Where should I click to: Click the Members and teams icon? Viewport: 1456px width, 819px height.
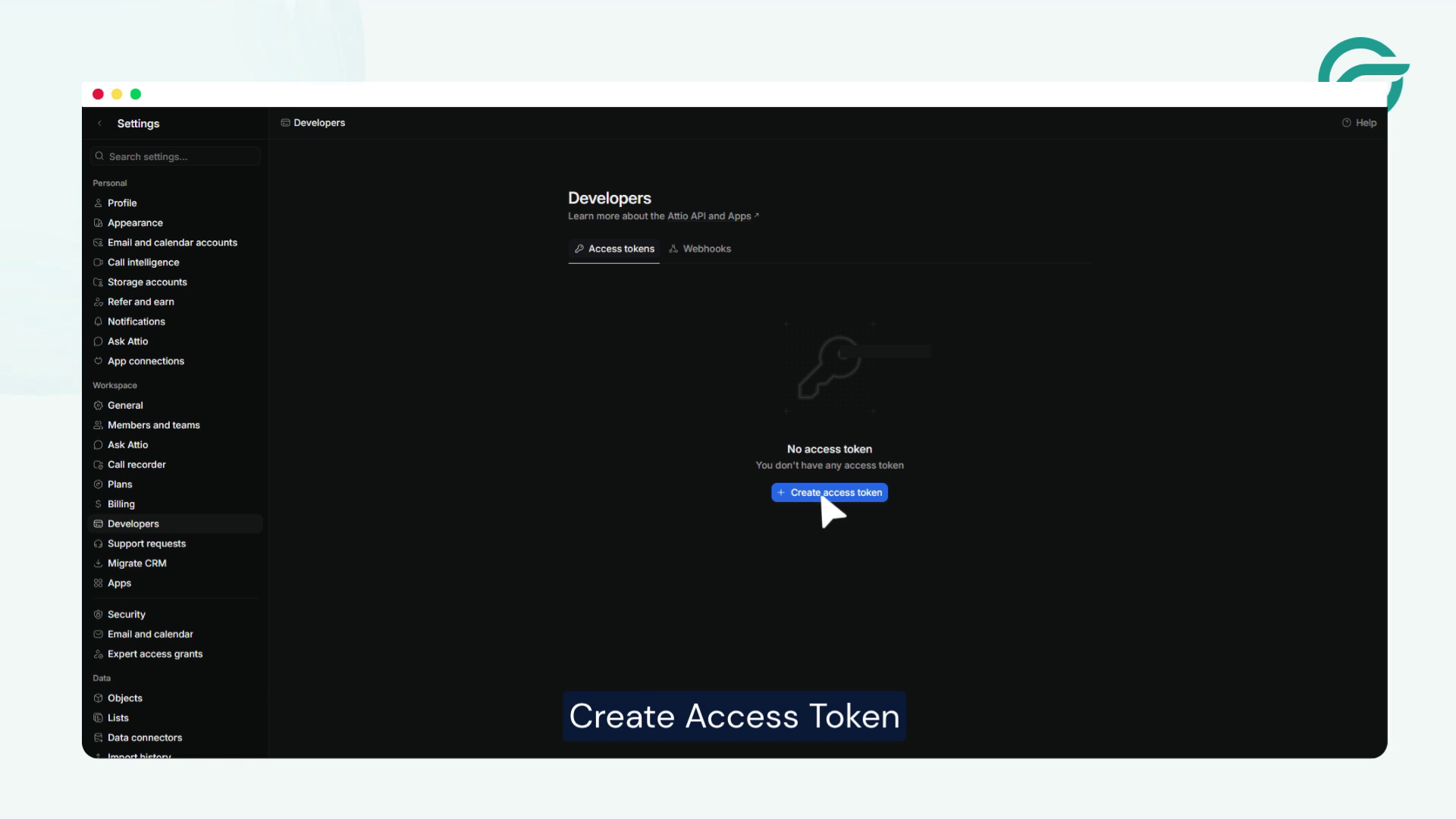coord(98,425)
